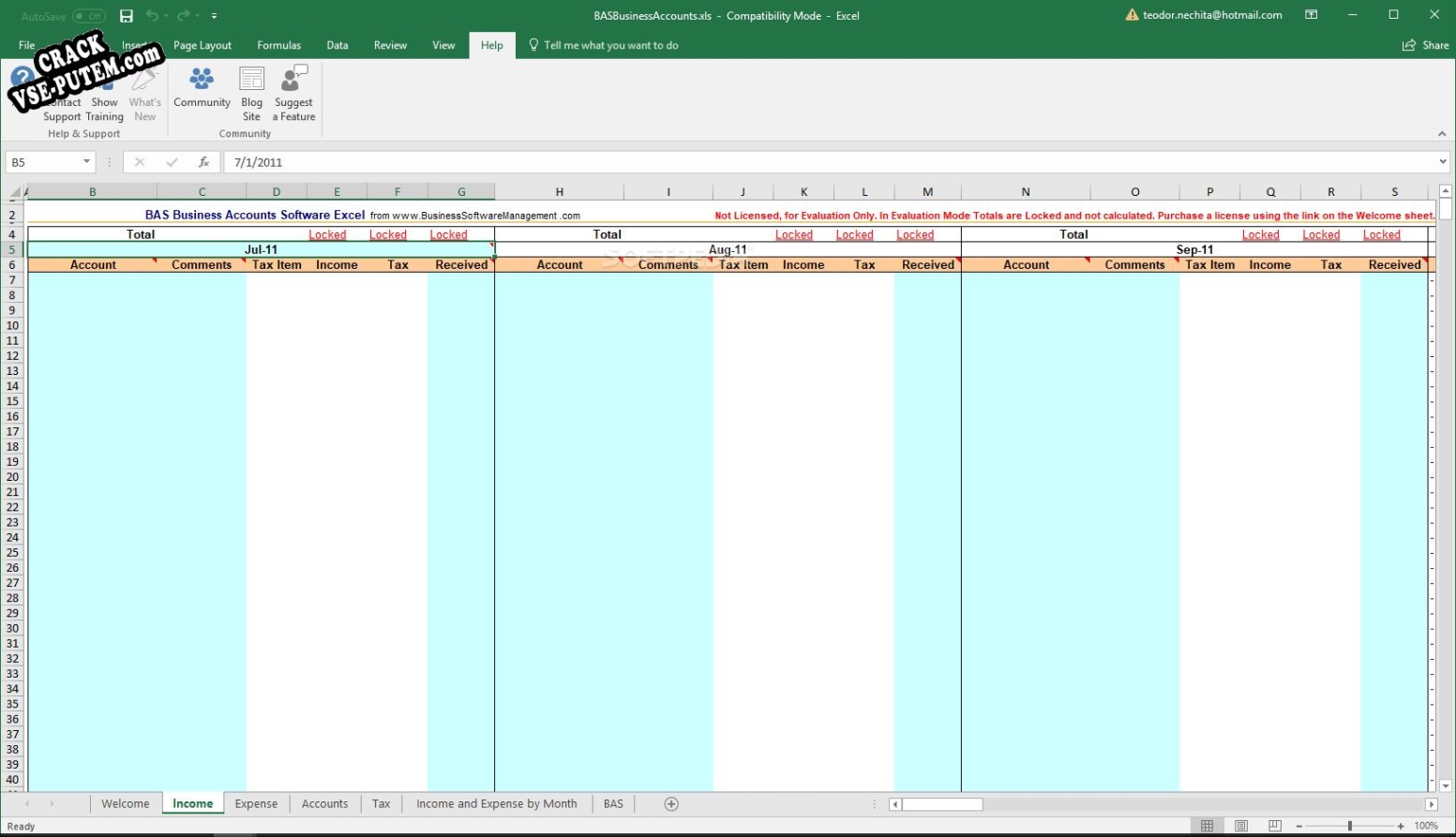Open the Welcome sheet tab
Image resolution: width=1456 pixels, height=837 pixels.
click(x=126, y=804)
